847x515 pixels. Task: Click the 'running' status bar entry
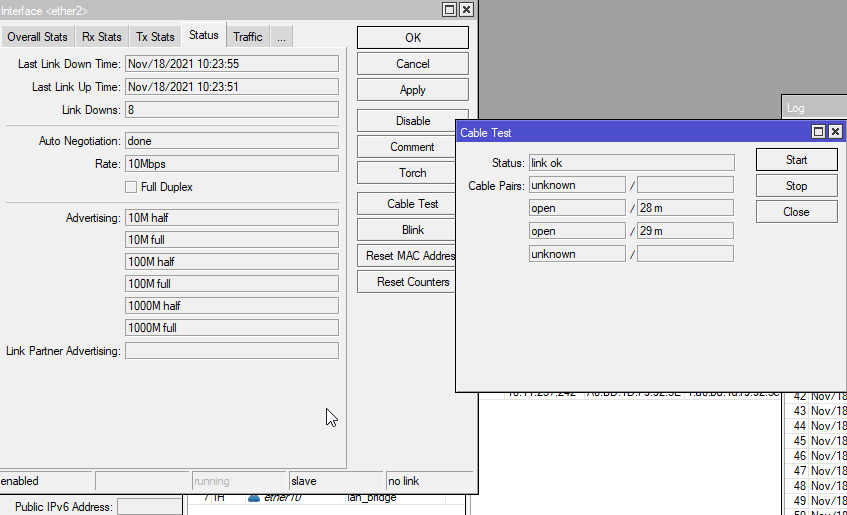click(238, 481)
